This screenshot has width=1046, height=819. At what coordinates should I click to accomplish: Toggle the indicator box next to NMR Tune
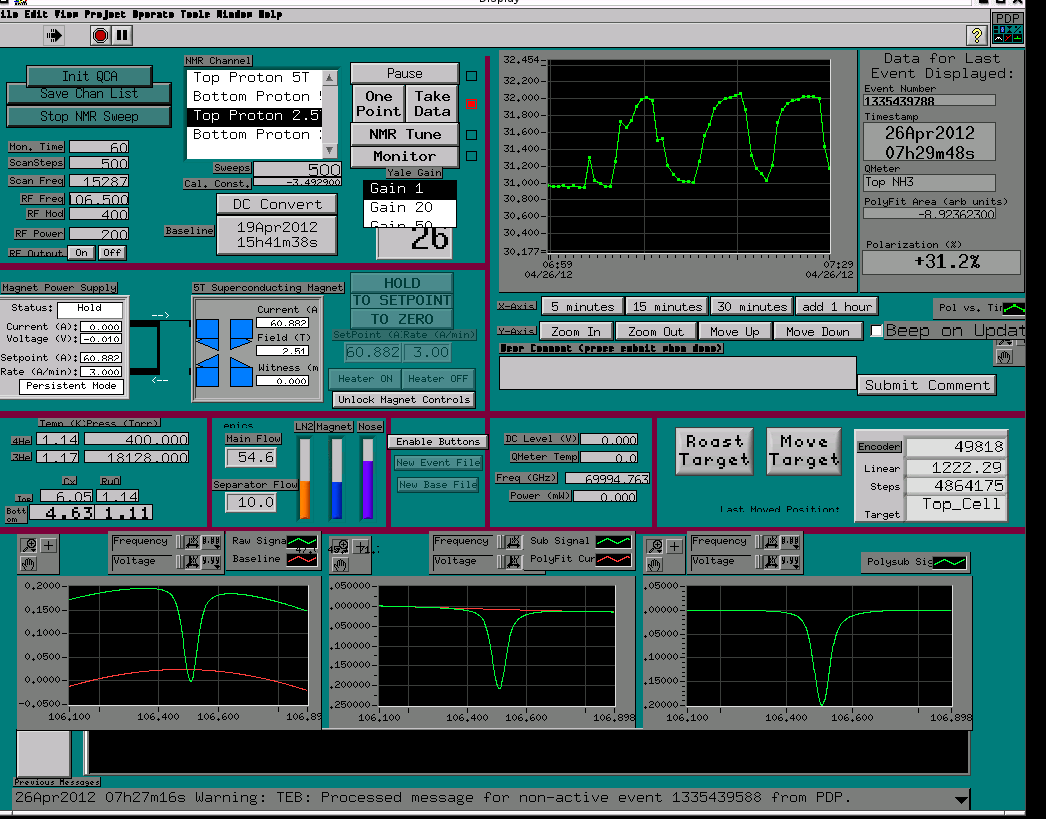pos(472,135)
